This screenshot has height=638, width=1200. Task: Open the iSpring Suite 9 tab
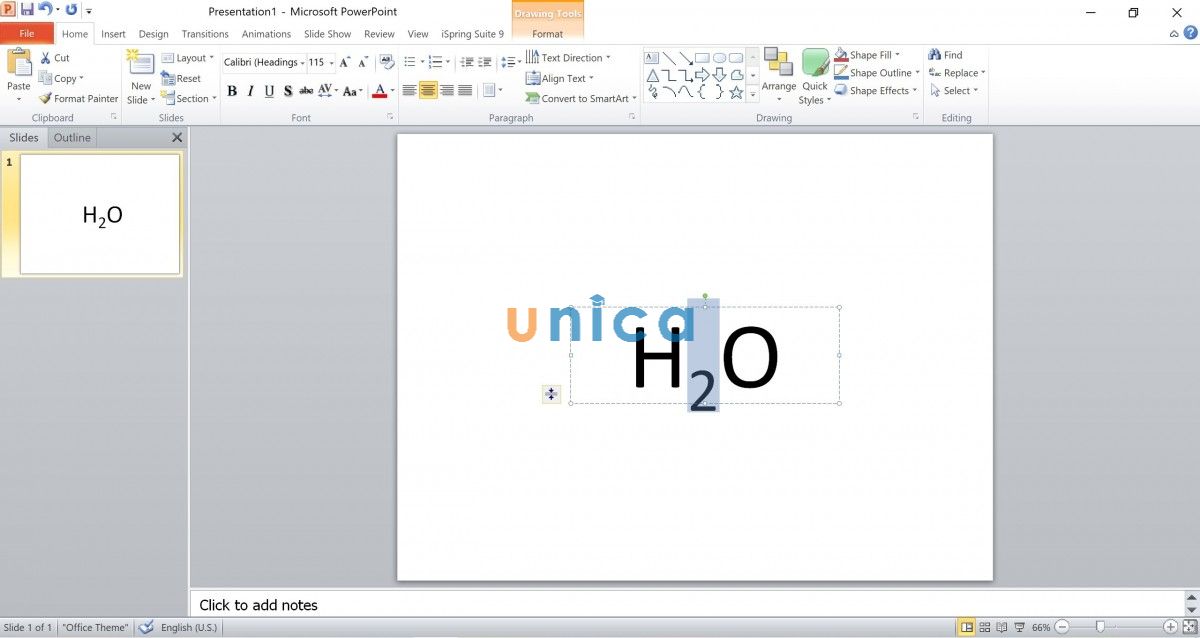471,33
